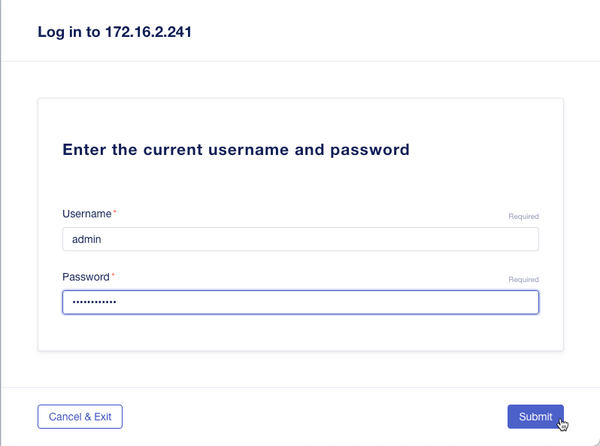Click blank card space below the Password field
The image size is (600, 446).
click(x=300, y=332)
